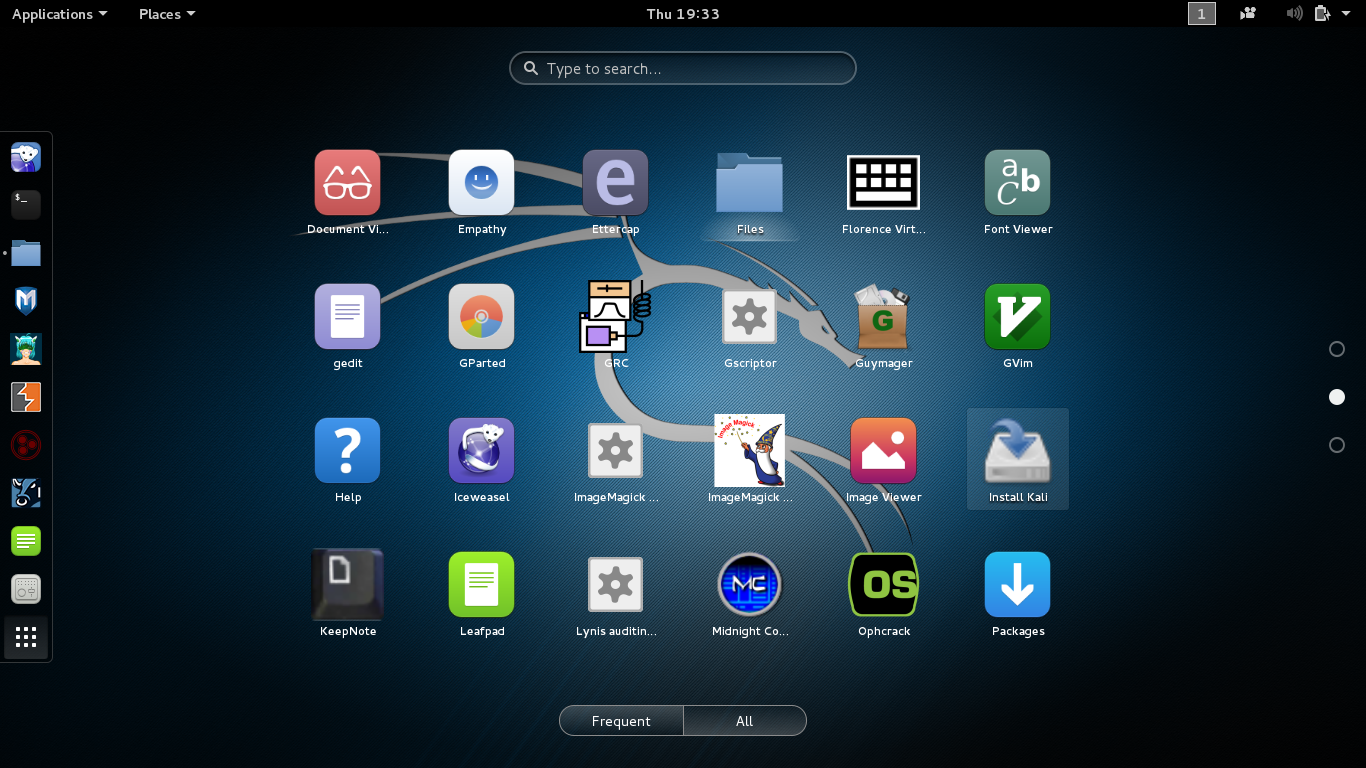1366x768 pixels.
Task: Launch Armitage from the dock
Action: (26, 349)
